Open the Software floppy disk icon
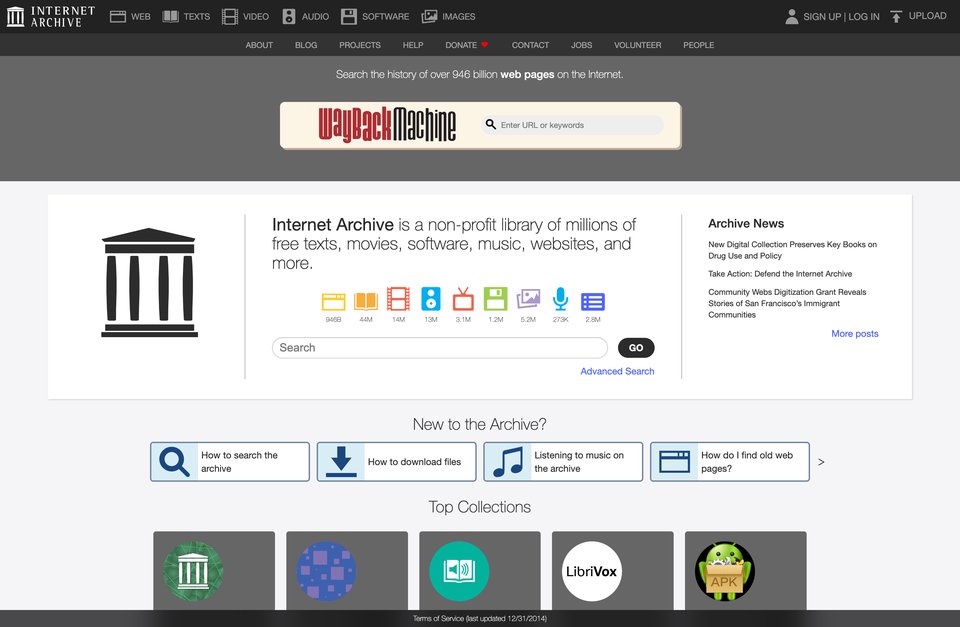The image size is (960, 627). 348,17
